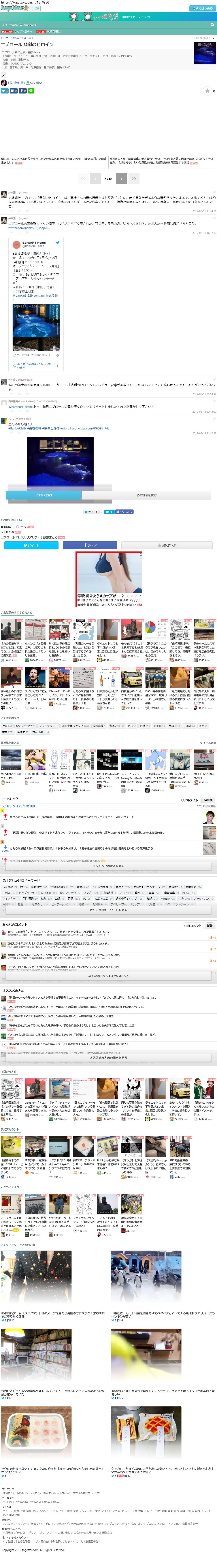The width and height of the screenshot is (217, 1568).
Task: Click the next page arrow in pagination
Action: pyautogui.click(x=122, y=179)
